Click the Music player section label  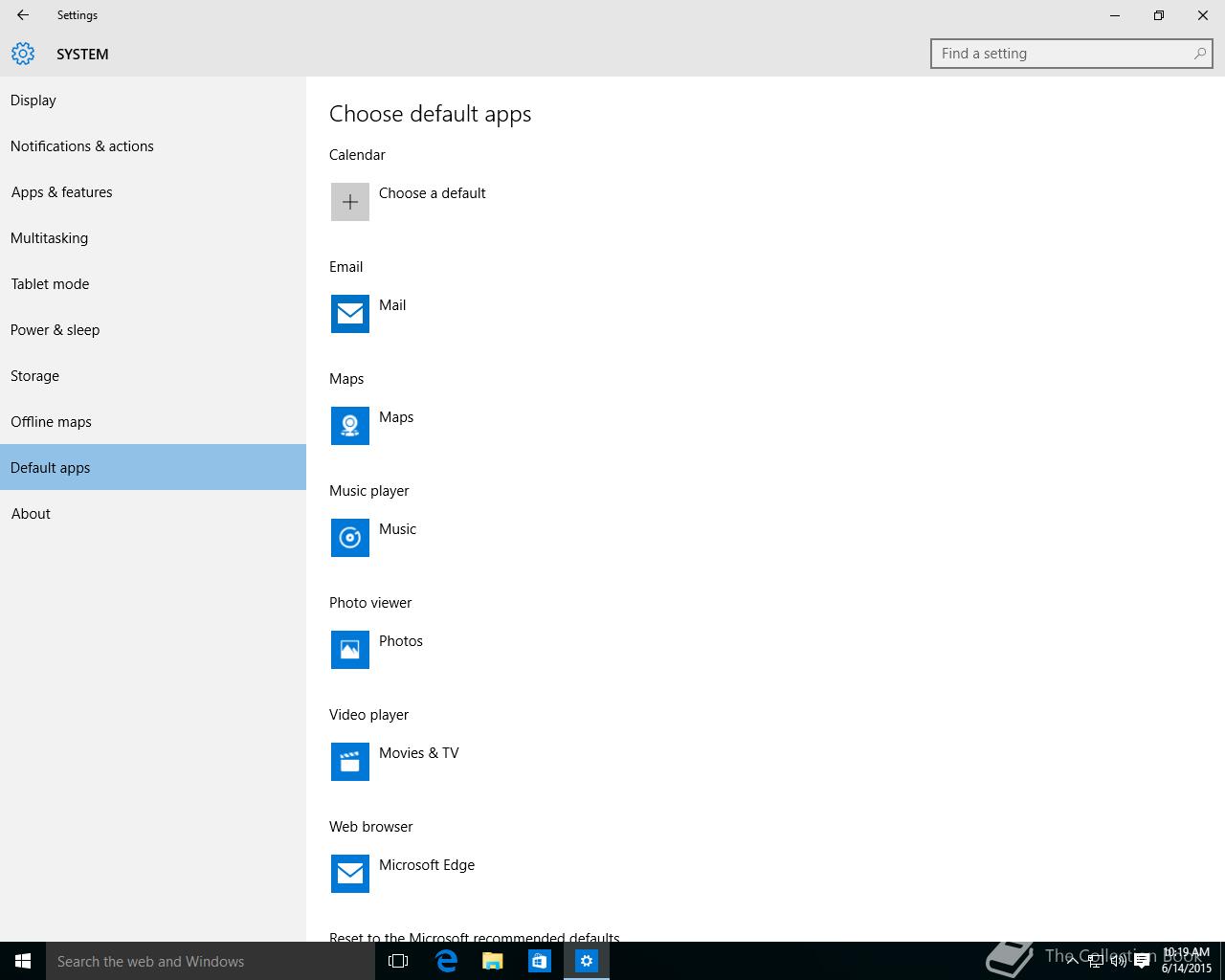tap(368, 491)
